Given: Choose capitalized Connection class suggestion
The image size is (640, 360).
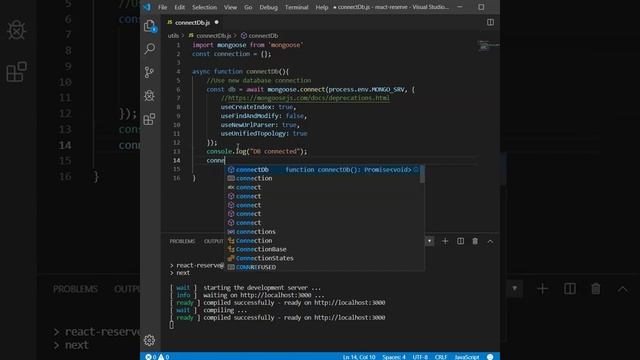Looking at the screenshot, I should point(322,240).
